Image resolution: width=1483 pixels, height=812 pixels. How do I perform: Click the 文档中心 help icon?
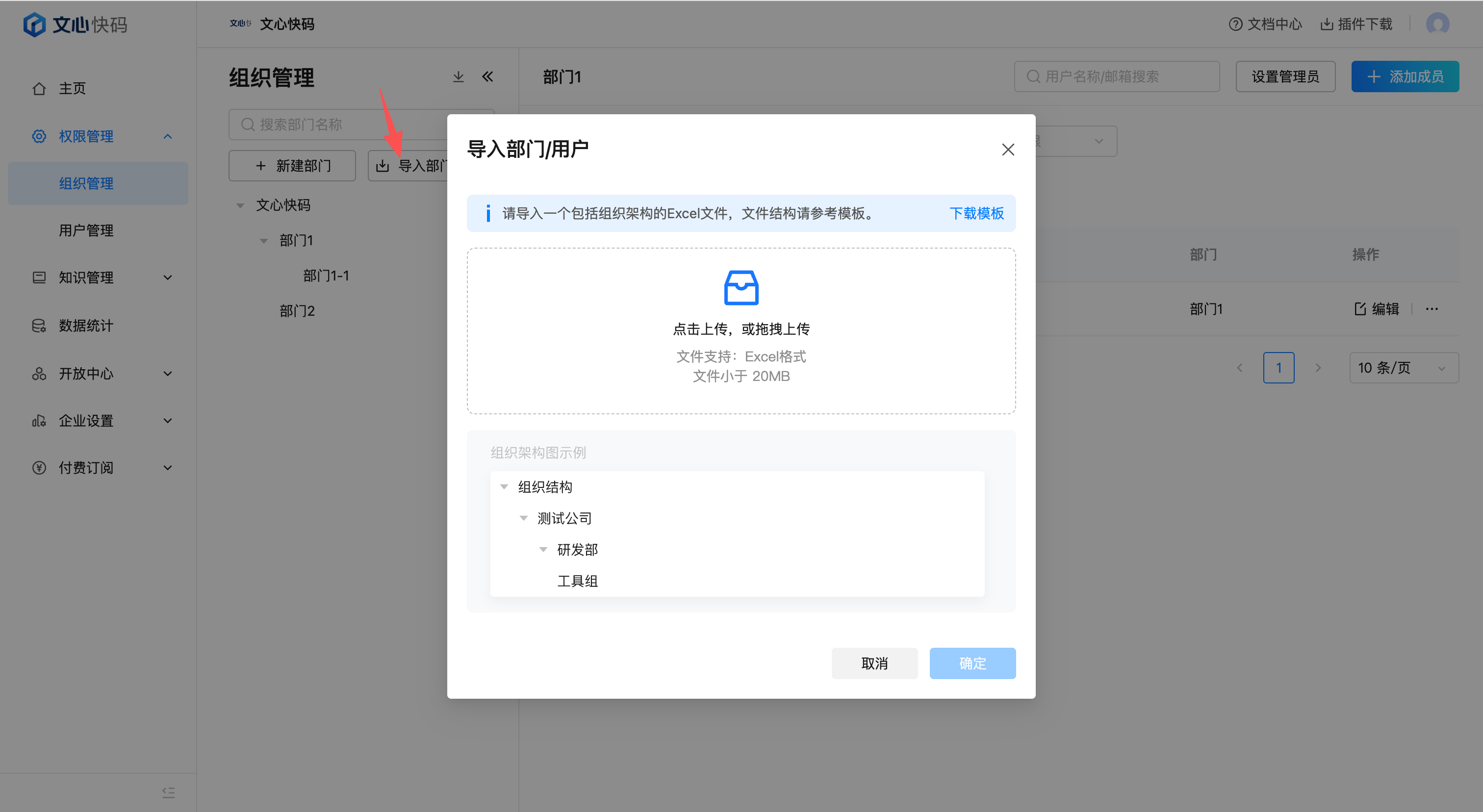click(1235, 24)
